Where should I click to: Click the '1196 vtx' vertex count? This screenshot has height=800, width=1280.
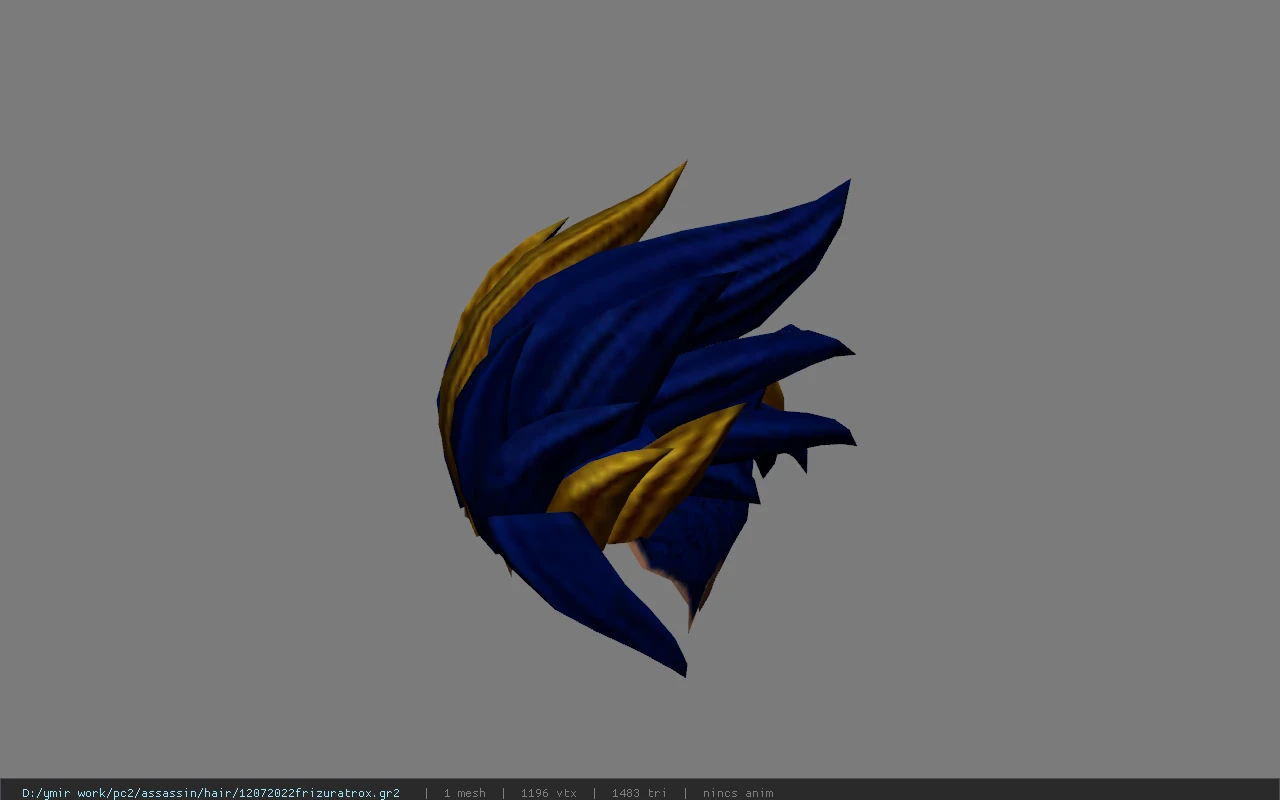549,793
